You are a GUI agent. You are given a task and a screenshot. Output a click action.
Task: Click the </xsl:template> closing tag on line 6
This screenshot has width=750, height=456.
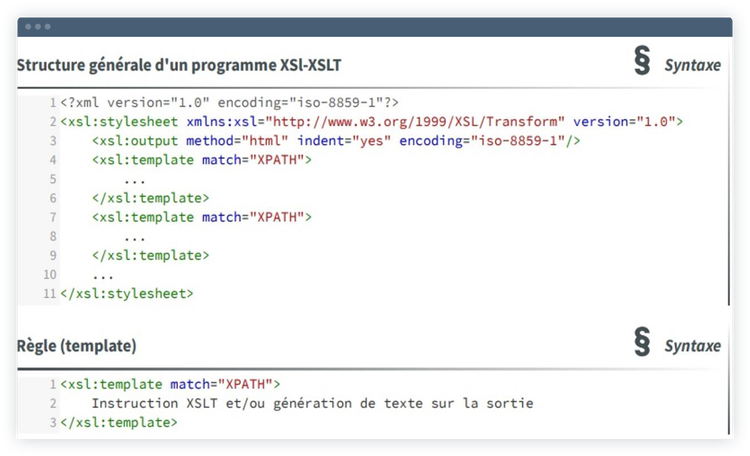pyautogui.click(x=150, y=198)
